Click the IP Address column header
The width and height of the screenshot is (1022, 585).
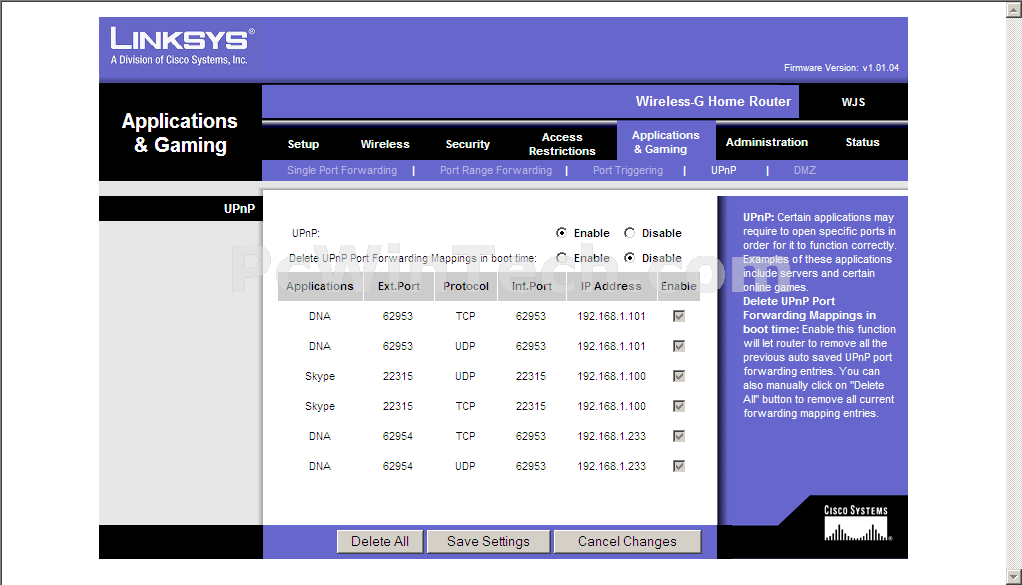(611, 286)
